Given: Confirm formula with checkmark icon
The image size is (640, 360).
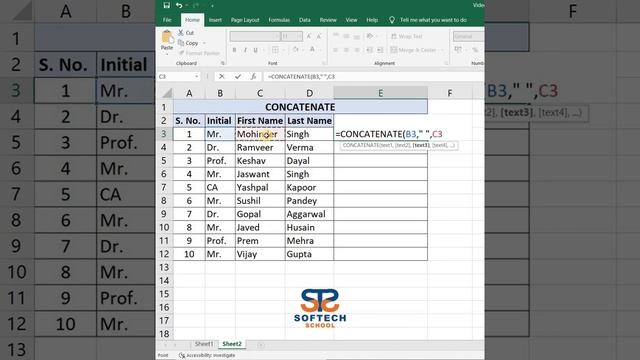Looking at the screenshot, I should [x=238, y=76].
